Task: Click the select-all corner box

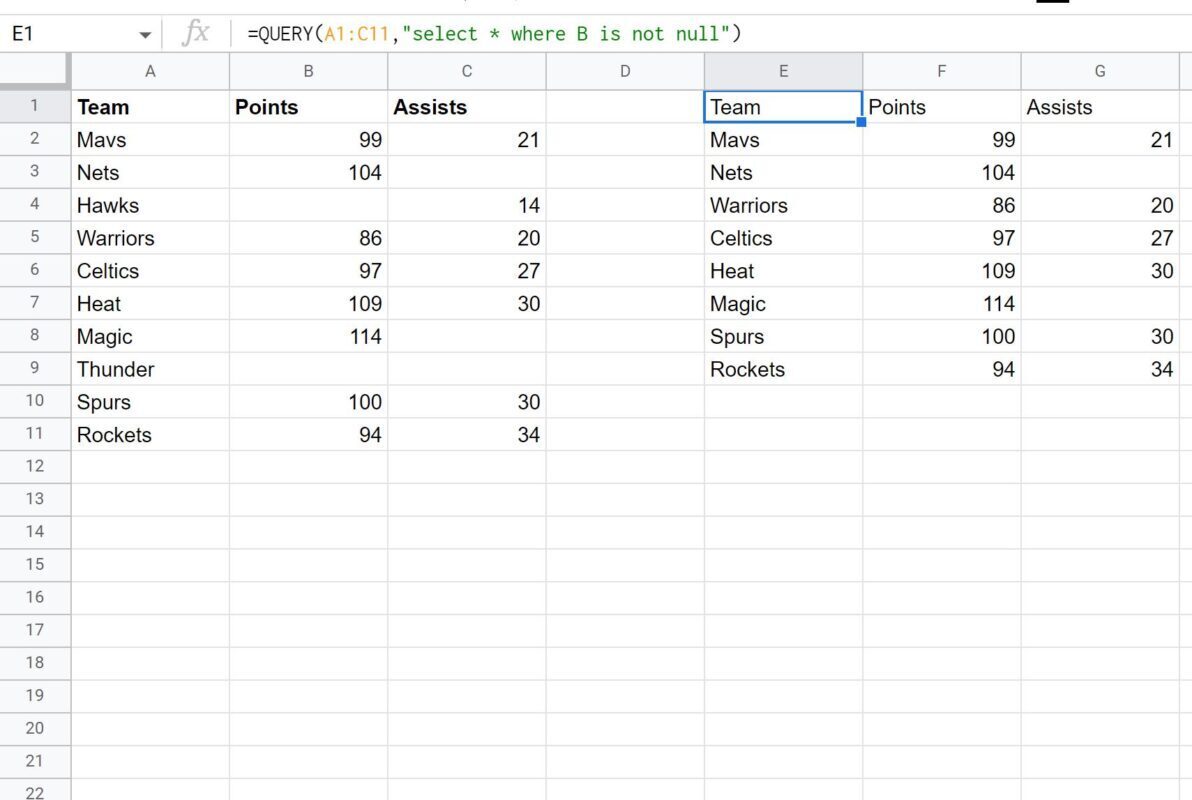Action: tap(35, 71)
